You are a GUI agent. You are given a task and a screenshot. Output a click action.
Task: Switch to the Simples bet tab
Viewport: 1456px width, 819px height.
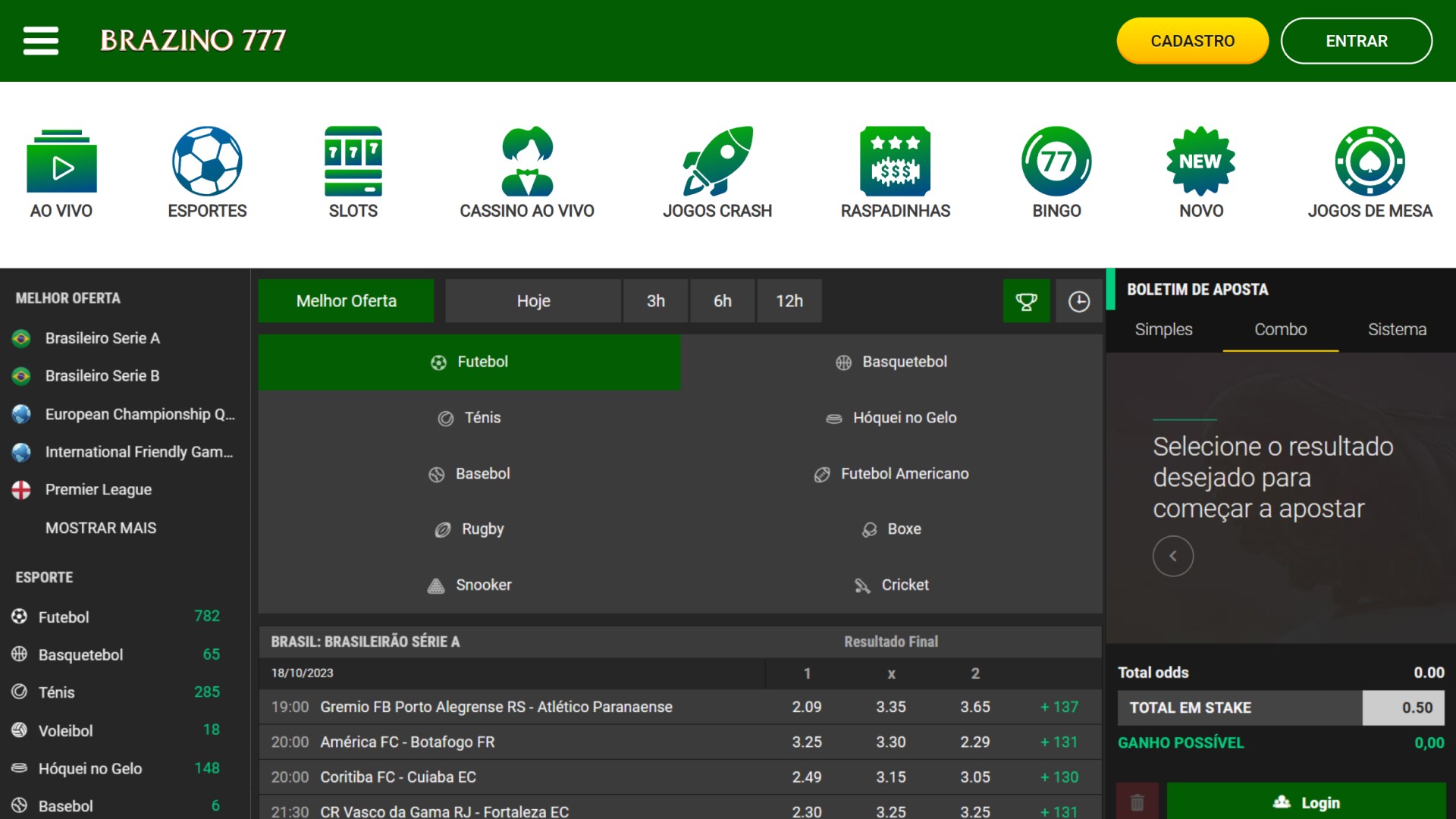pos(1163,329)
